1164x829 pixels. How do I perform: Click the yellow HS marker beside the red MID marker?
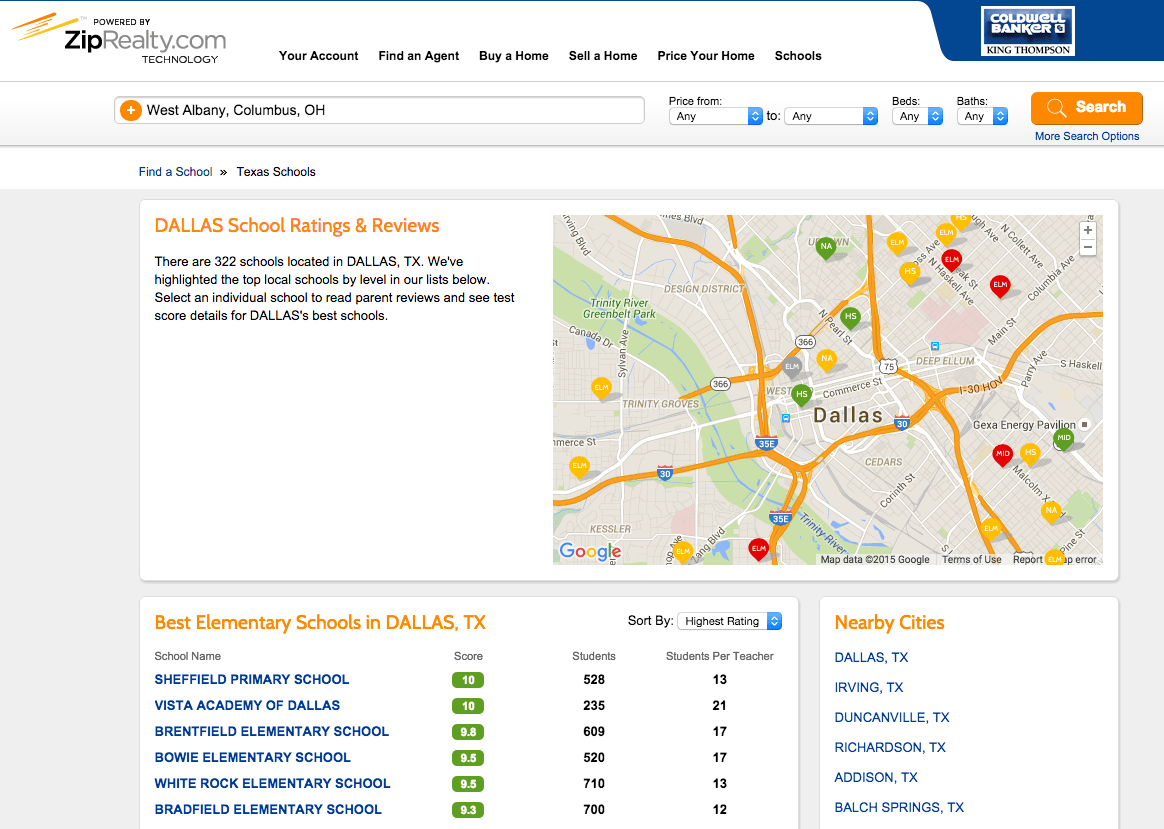click(1030, 453)
